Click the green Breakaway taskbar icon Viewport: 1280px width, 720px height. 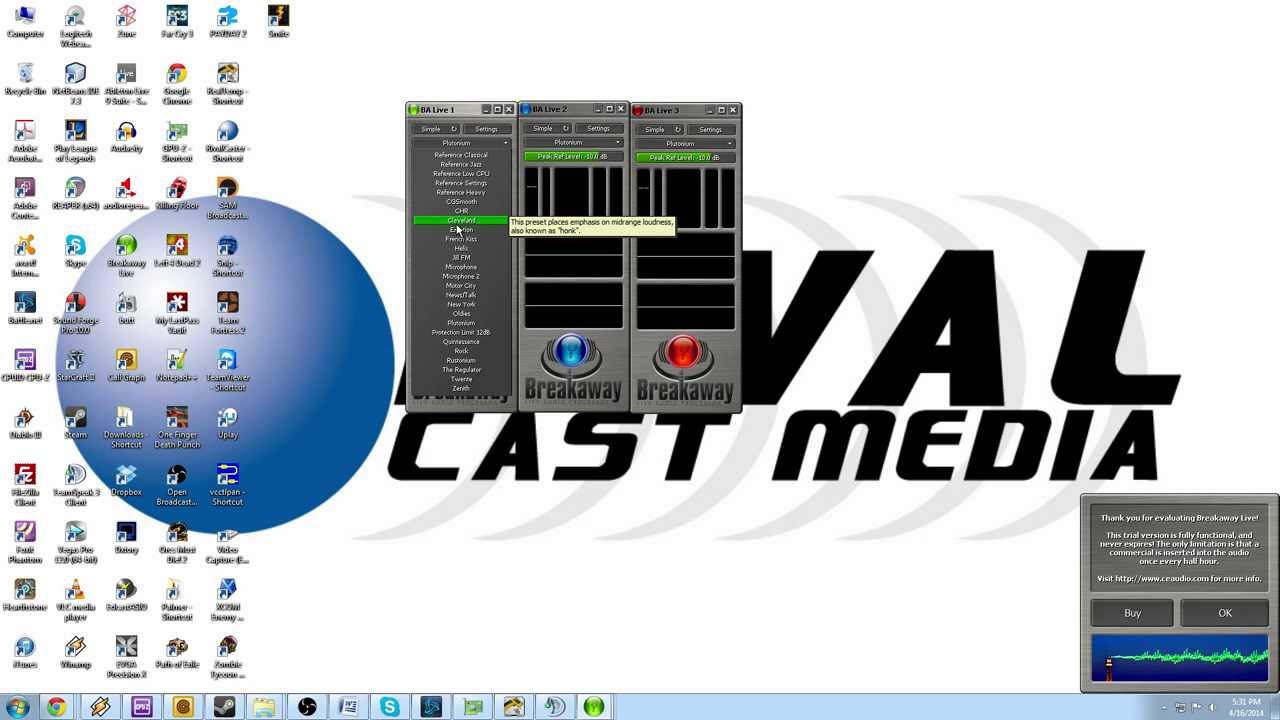click(594, 707)
